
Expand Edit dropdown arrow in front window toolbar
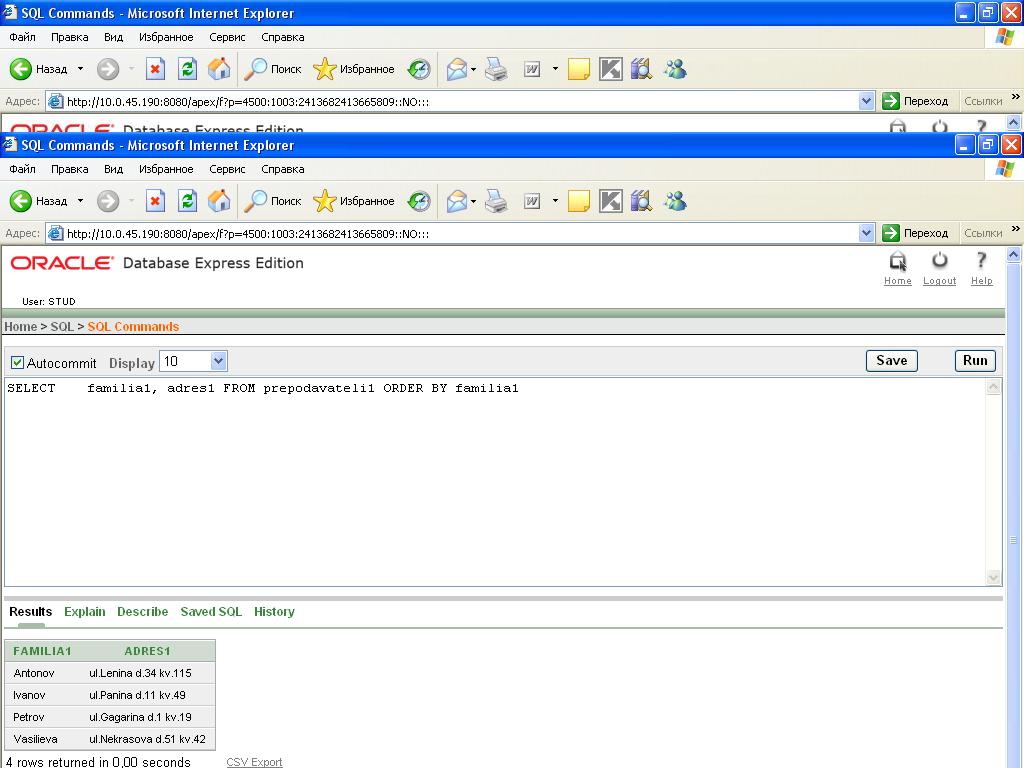coord(555,201)
